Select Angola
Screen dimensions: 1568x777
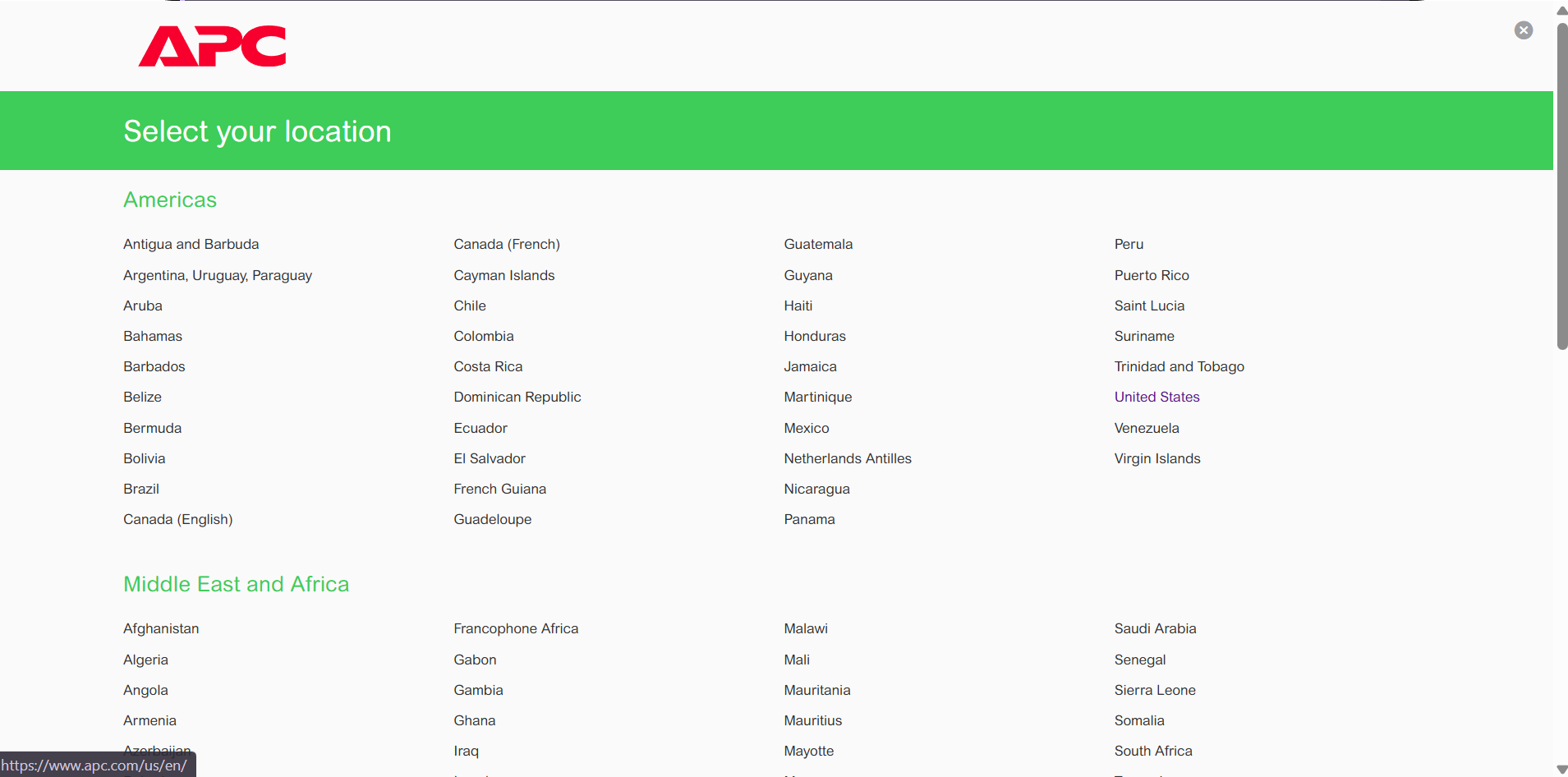pos(145,690)
